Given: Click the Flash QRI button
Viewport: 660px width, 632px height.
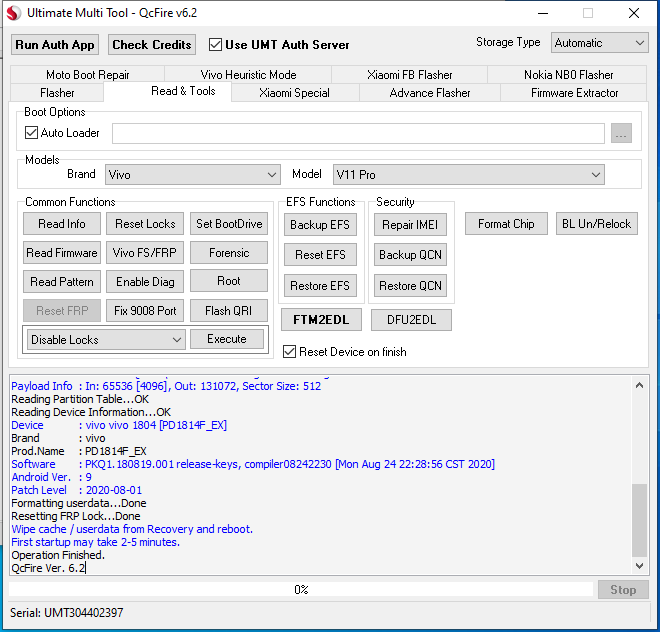Looking at the screenshot, I should pos(229,311).
